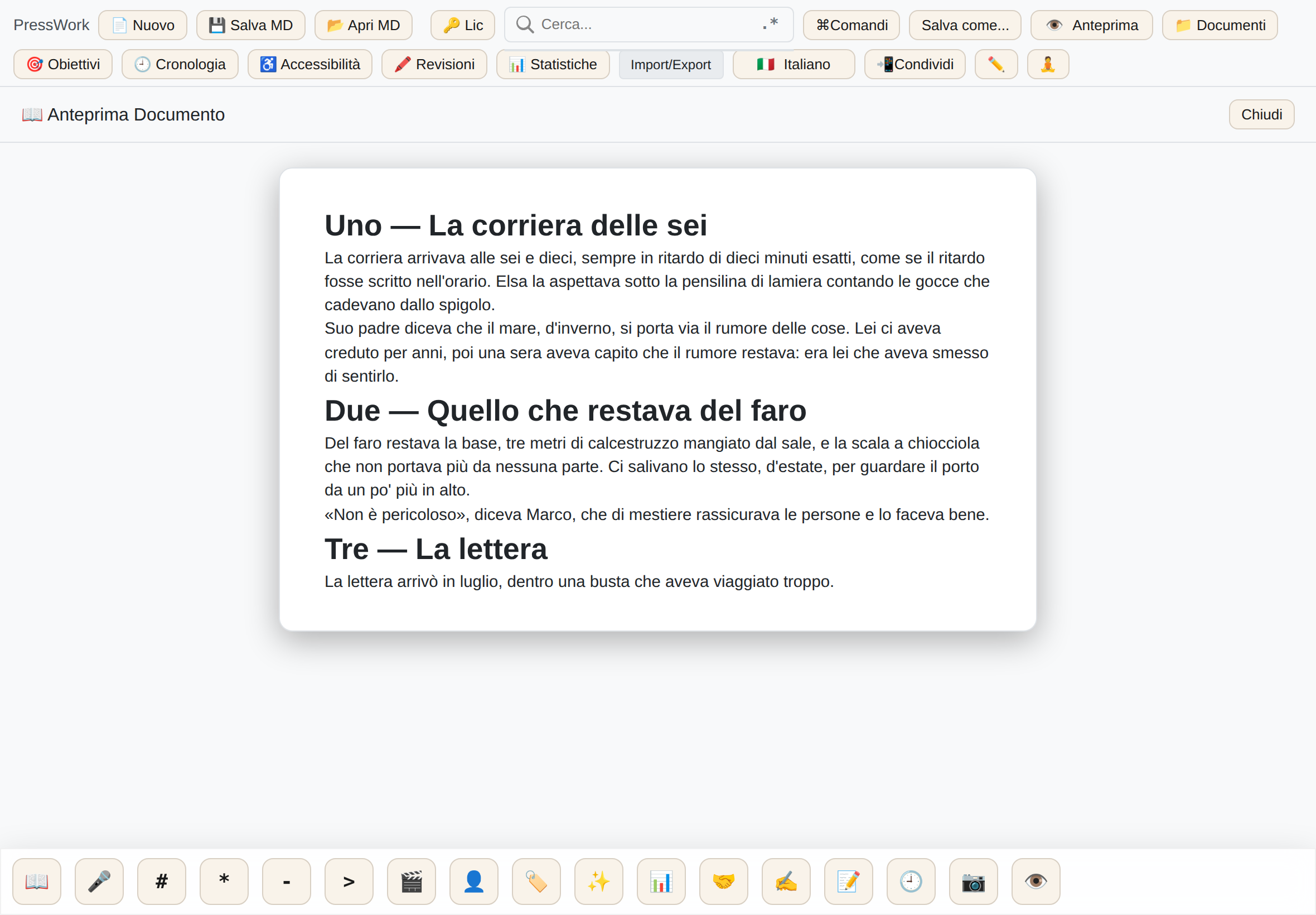Viewport: 1316px width, 915px height.
Task: Click the clock icon in bottom toolbar
Action: coord(911,881)
